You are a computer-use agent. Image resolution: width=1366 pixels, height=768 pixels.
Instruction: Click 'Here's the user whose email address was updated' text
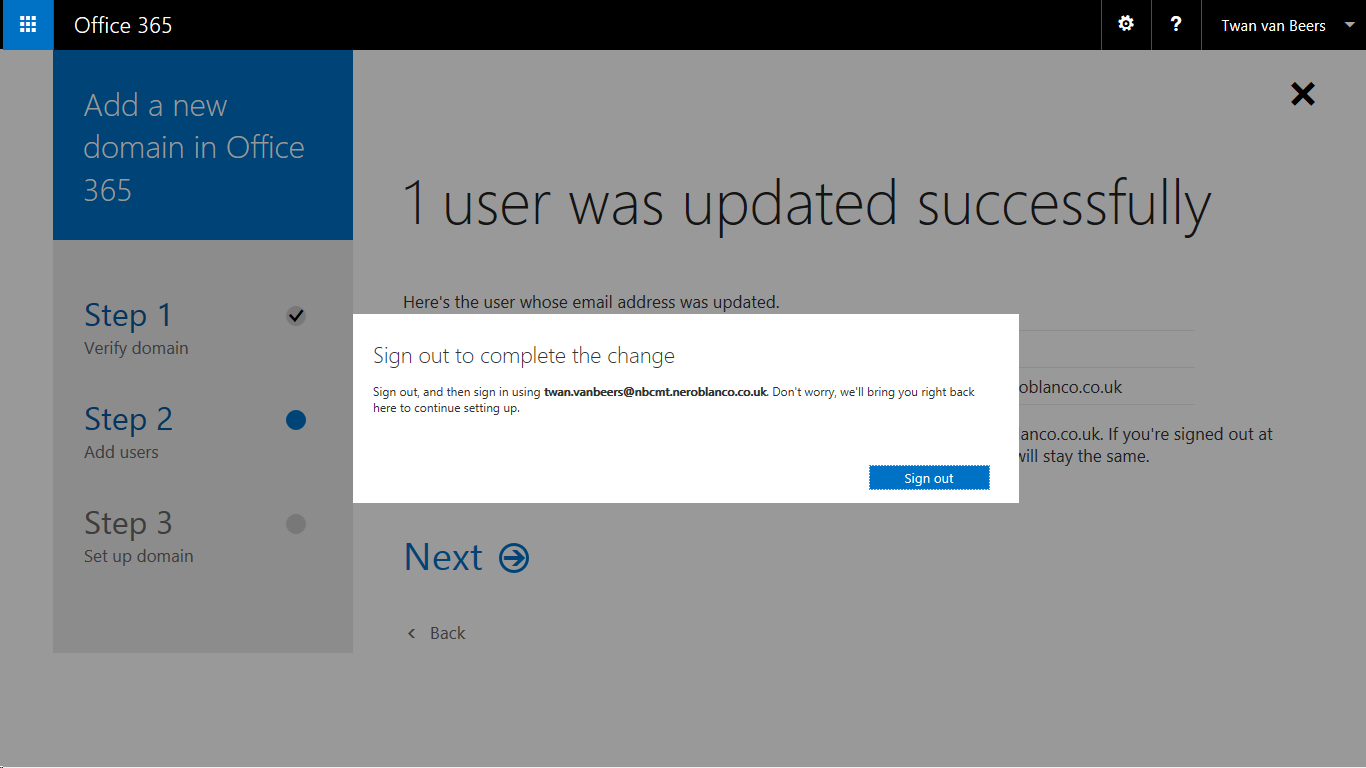tap(591, 301)
